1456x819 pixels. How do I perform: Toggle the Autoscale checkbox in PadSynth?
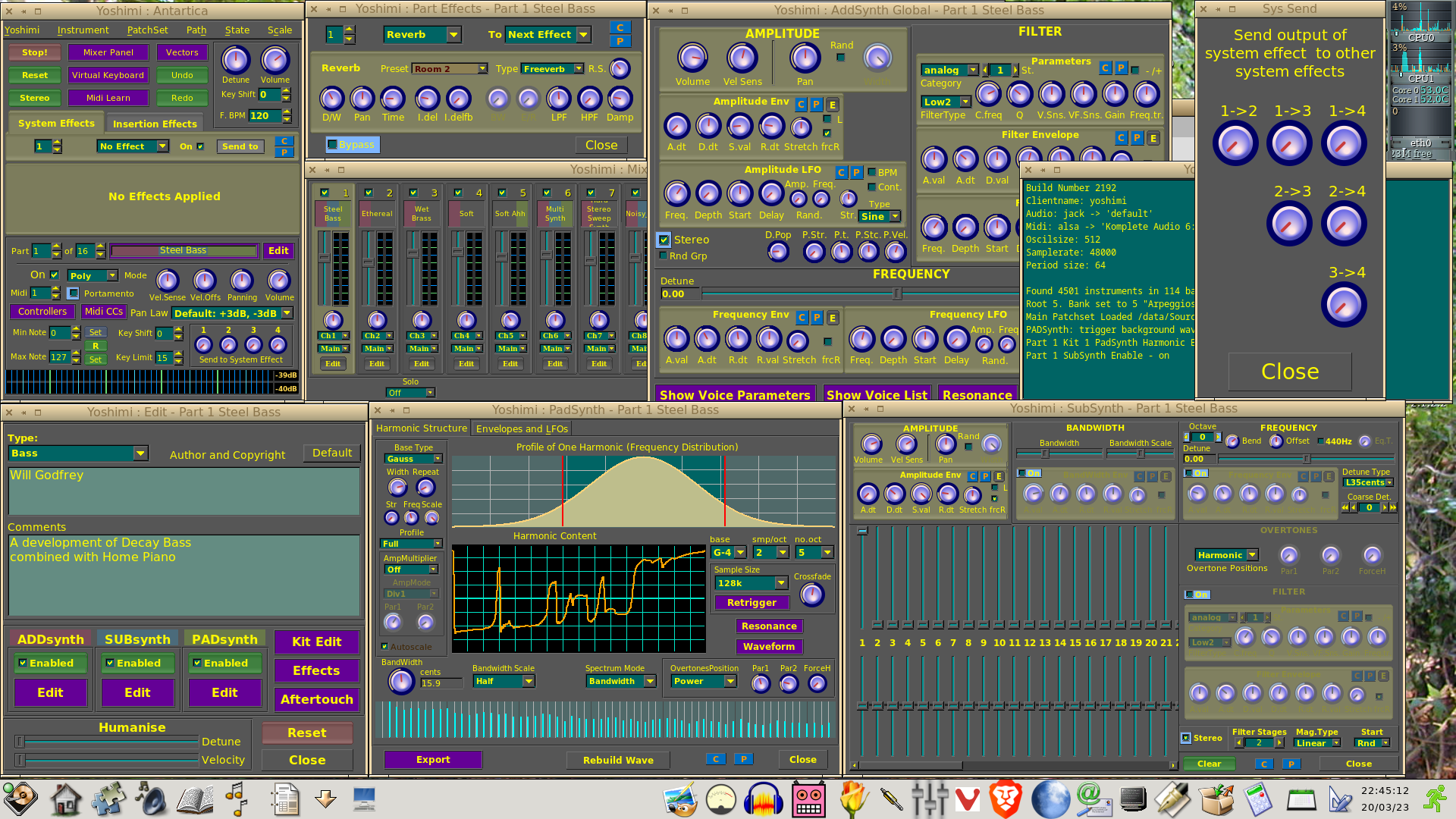[384, 647]
